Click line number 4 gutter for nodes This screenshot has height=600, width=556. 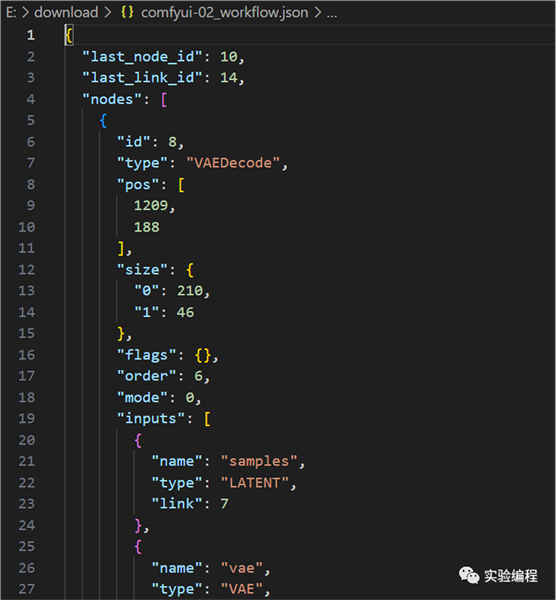[31, 99]
